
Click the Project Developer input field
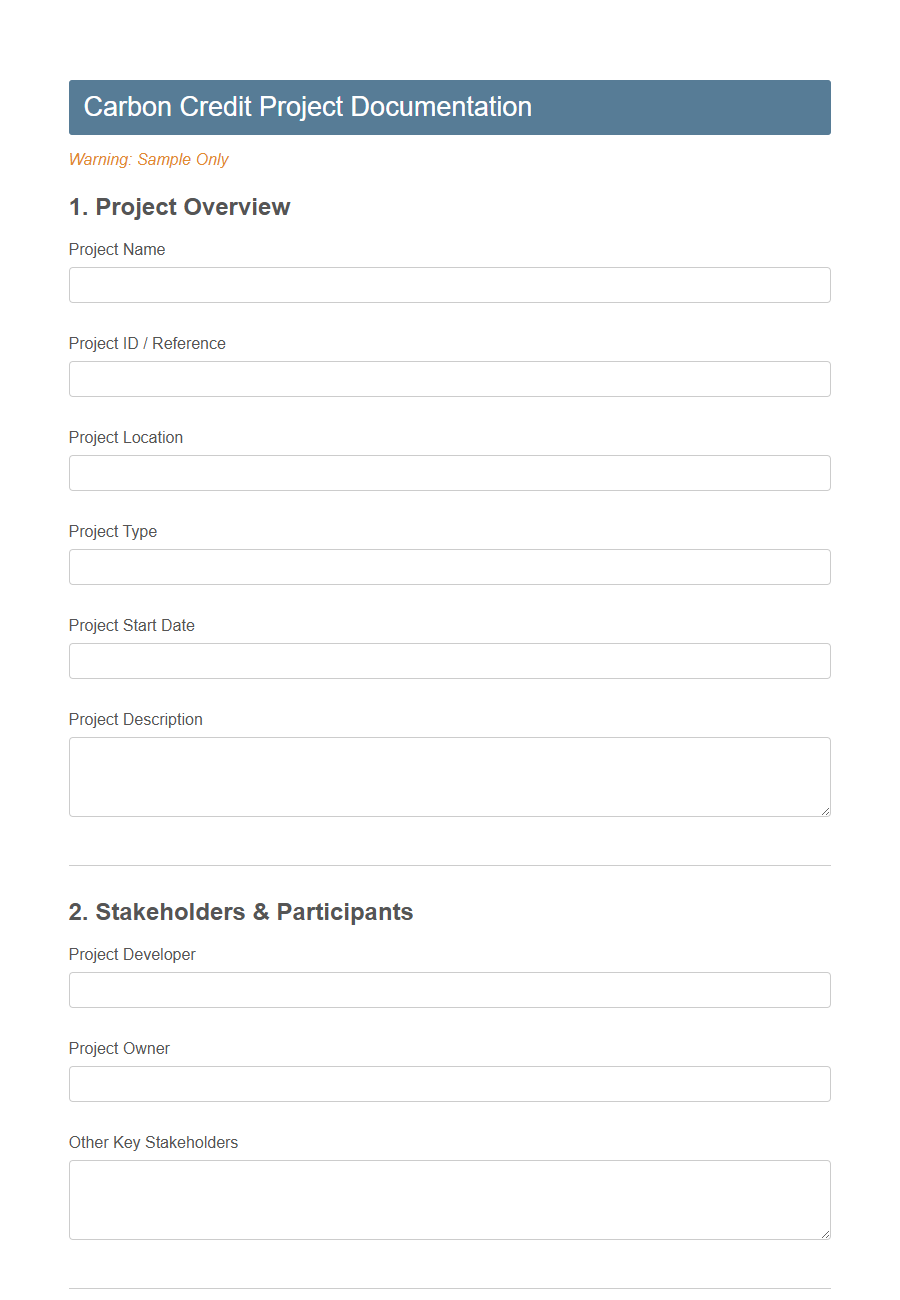(449, 990)
